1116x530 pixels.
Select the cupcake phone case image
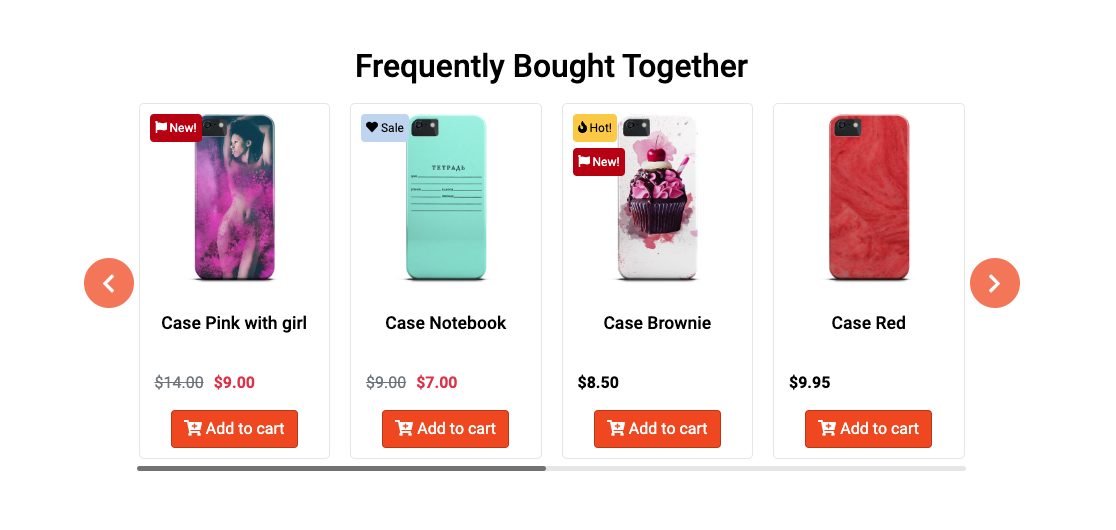tap(657, 198)
